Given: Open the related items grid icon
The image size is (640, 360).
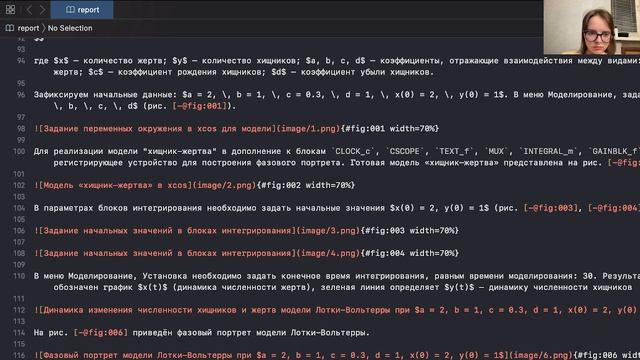Looking at the screenshot, I should 11,9.
